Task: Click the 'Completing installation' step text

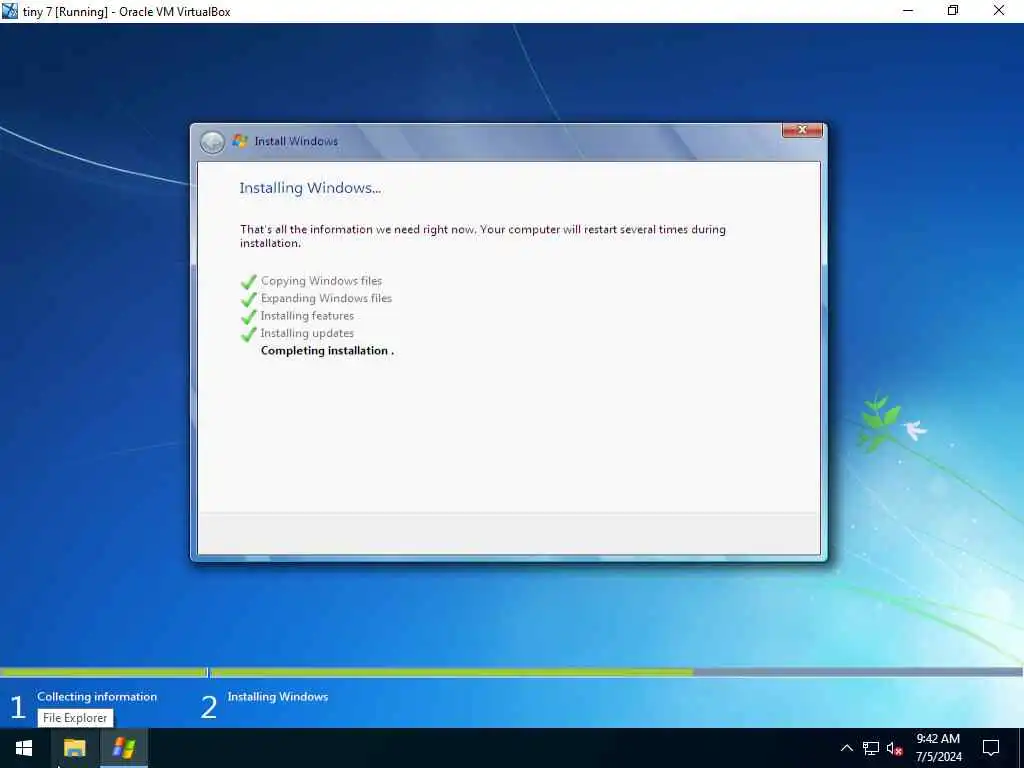Action: pos(327,351)
